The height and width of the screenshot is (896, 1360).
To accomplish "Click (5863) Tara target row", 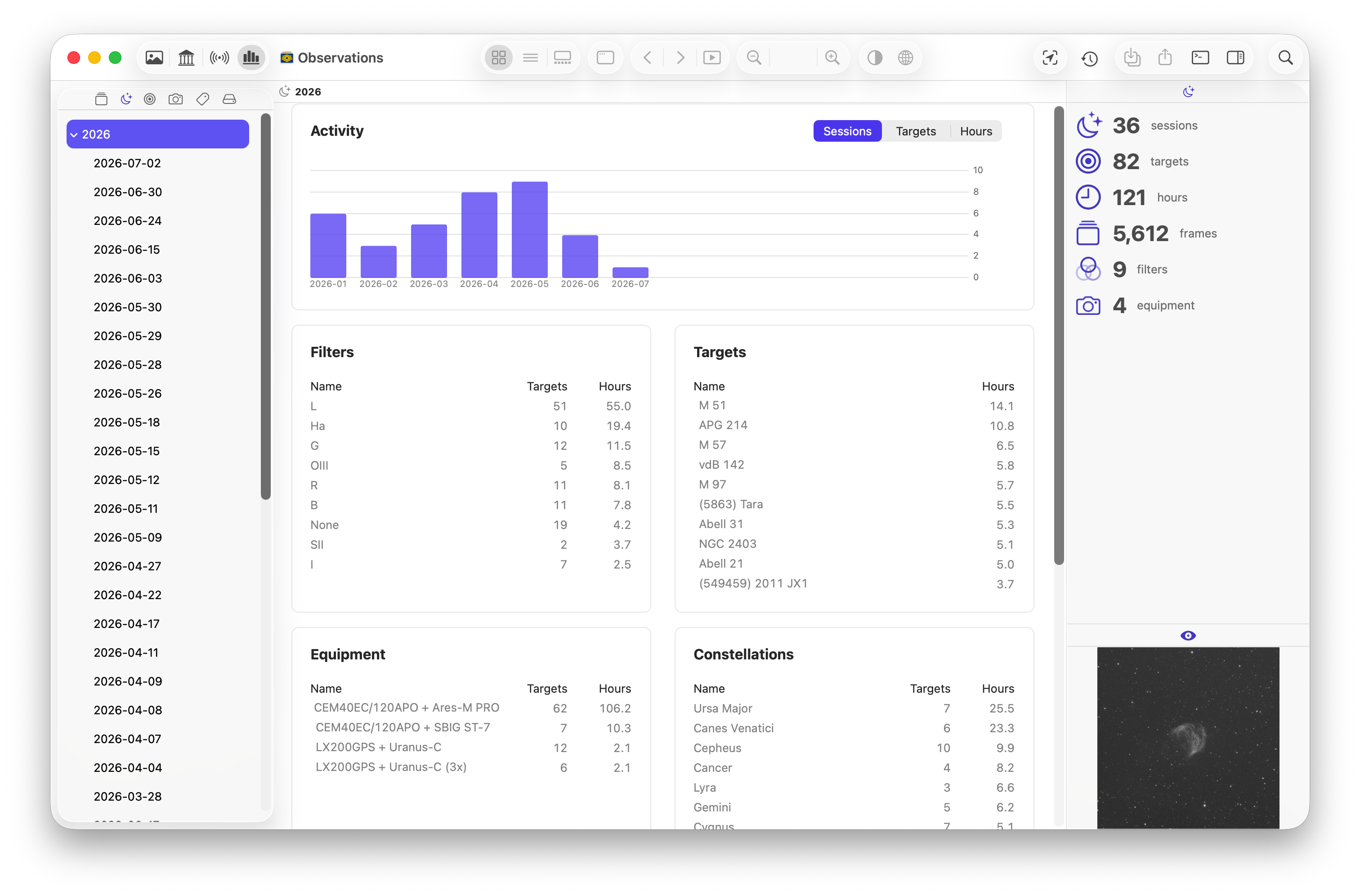I will (854, 505).
